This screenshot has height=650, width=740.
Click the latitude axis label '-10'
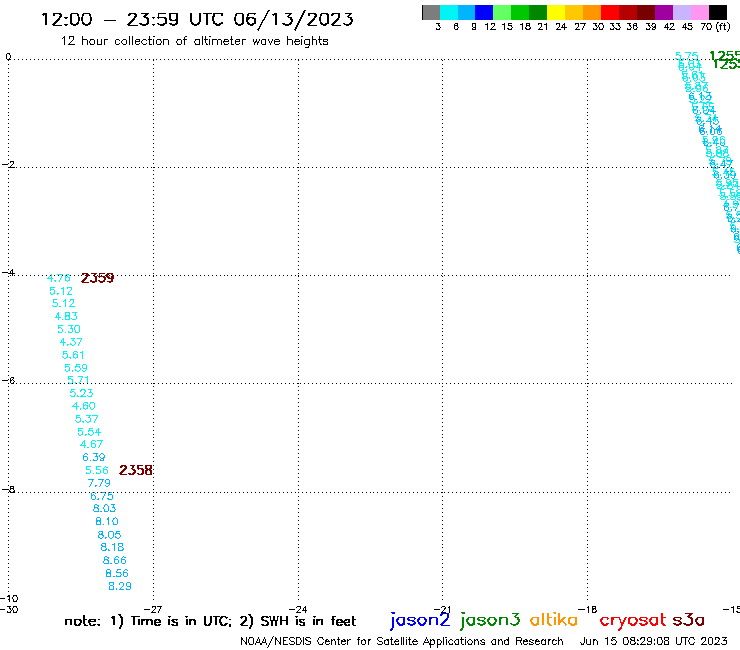(9, 599)
